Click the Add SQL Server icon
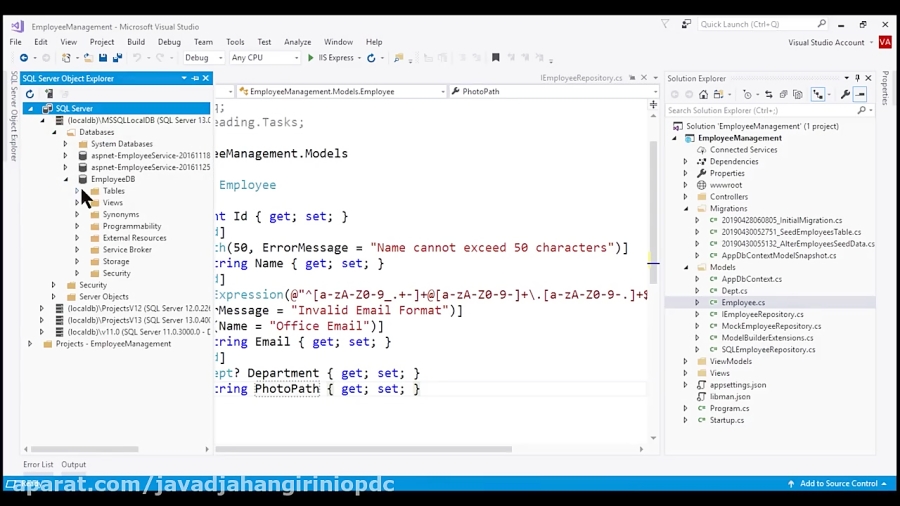Screen dimensions: 900x506 (49, 94)
